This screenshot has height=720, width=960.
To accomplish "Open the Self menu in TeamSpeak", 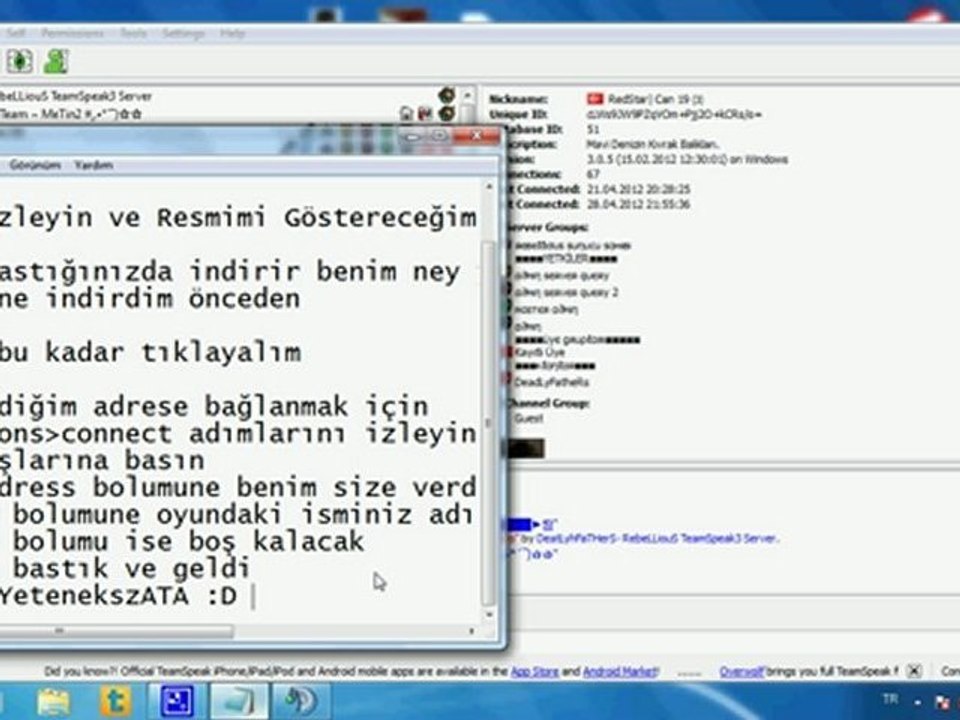I will coord(16,33).
